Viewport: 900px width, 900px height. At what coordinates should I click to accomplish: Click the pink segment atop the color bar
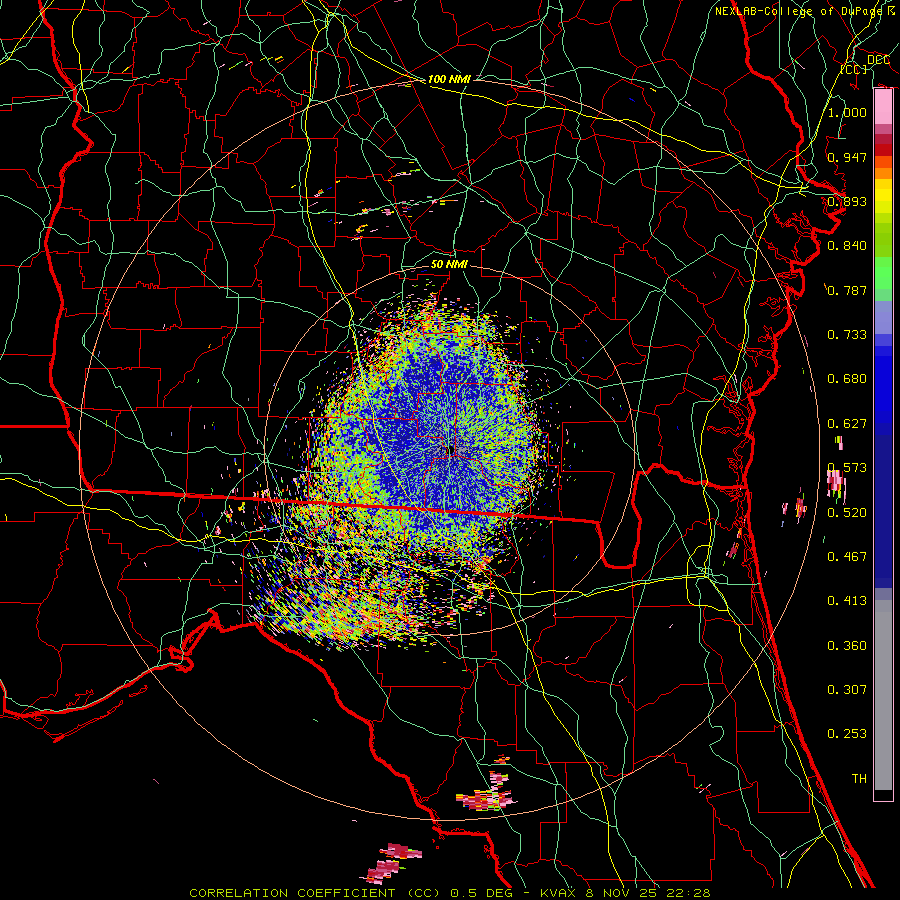click(x=883, y=107)
